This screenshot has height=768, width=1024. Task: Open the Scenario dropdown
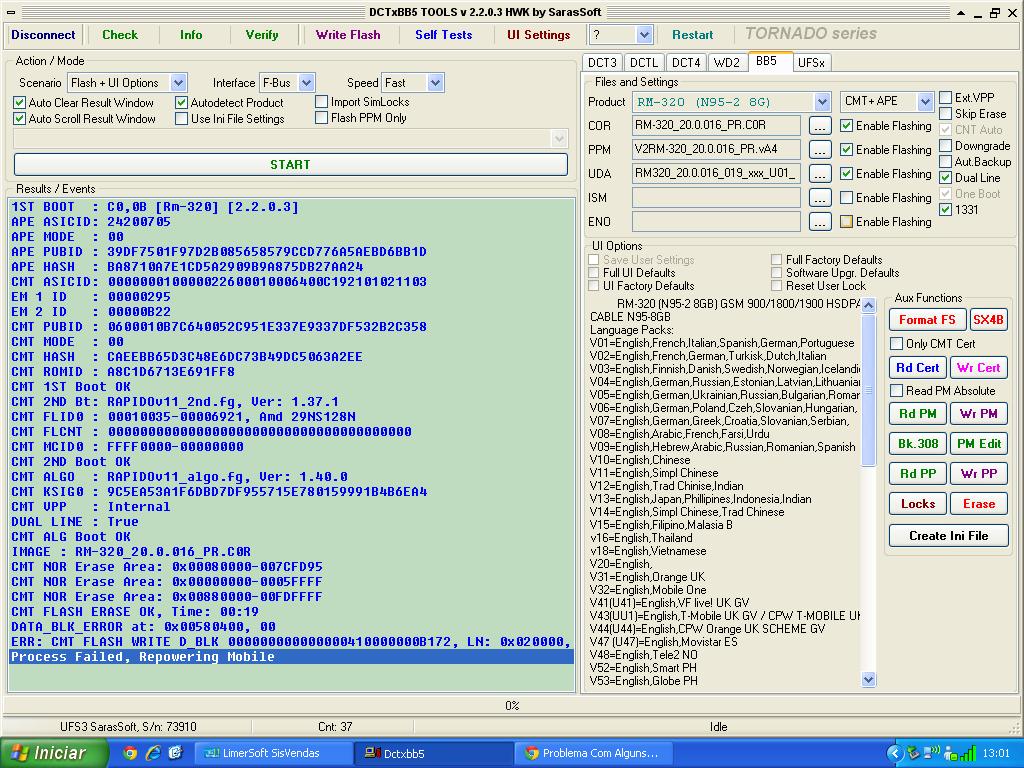click(178, 83)
